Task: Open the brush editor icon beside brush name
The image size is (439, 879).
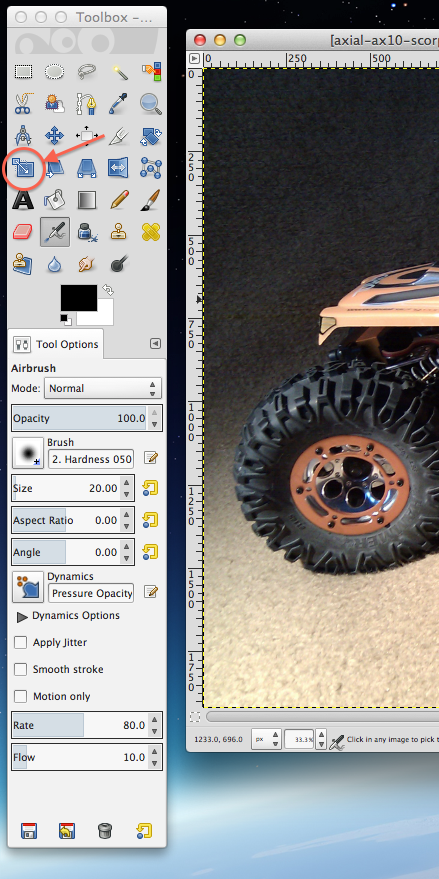Action: point(151,459)
